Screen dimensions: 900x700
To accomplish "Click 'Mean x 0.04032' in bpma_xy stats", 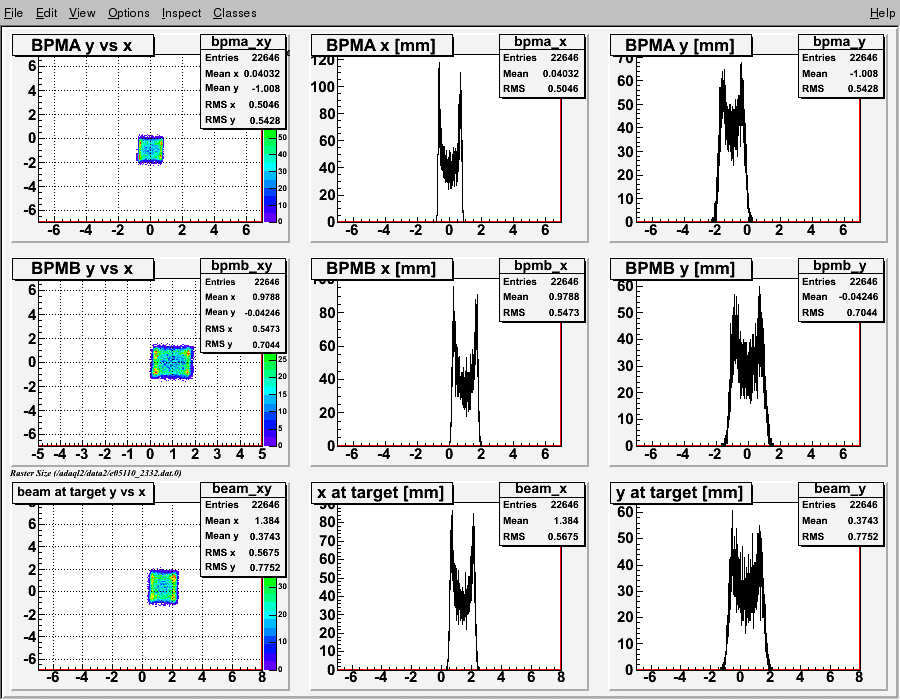I will tap(242, 73).
